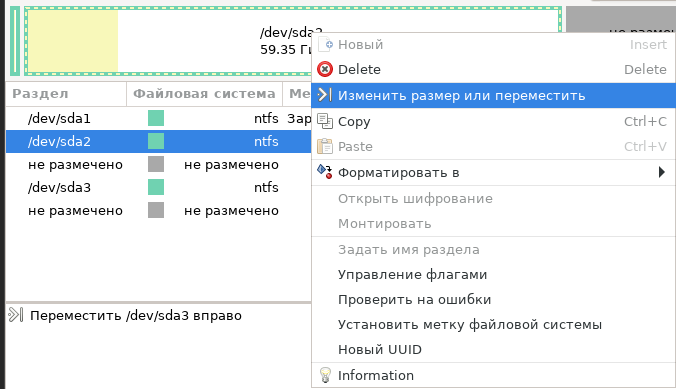This screenshot has width=676, height=389.
Task: Click the Information lightbulb icon
Action: tap(325, 375)
